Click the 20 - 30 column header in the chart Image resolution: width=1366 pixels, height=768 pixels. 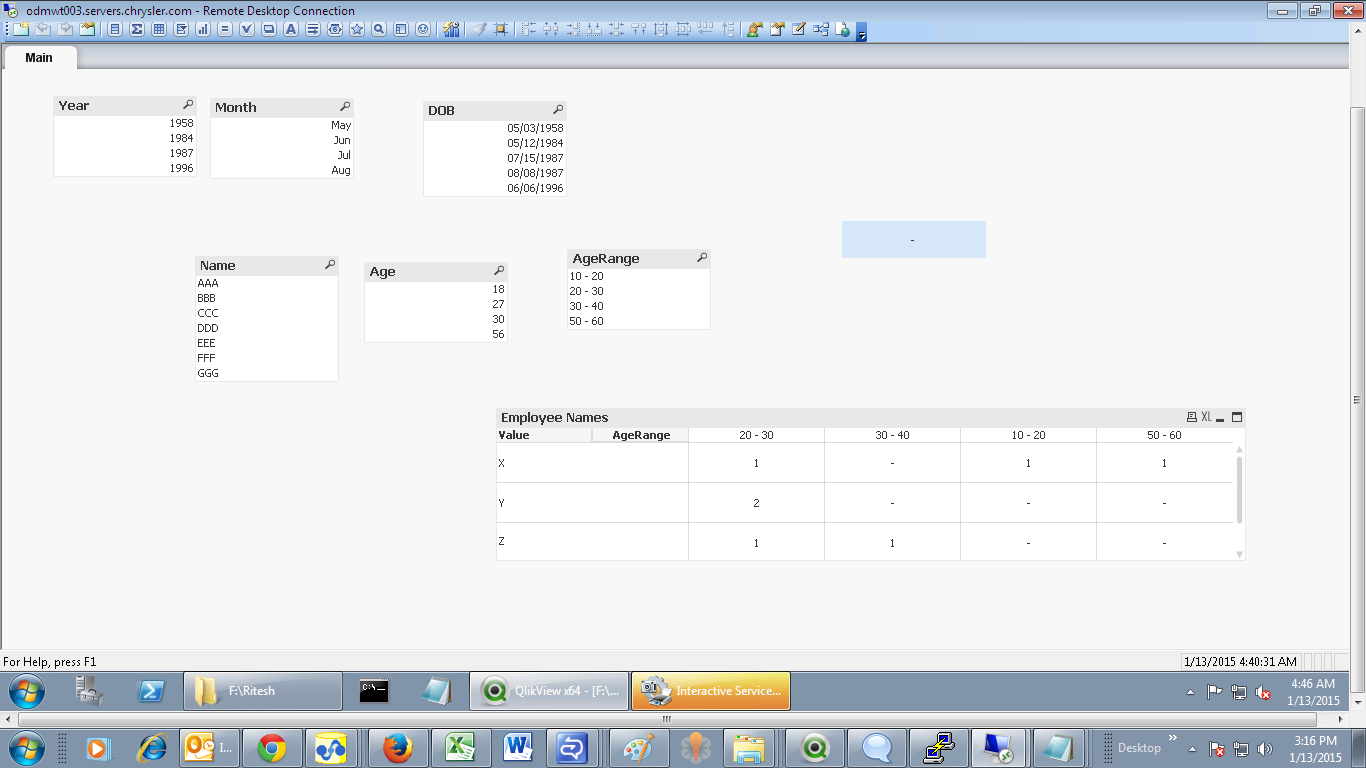pos(756,435)
